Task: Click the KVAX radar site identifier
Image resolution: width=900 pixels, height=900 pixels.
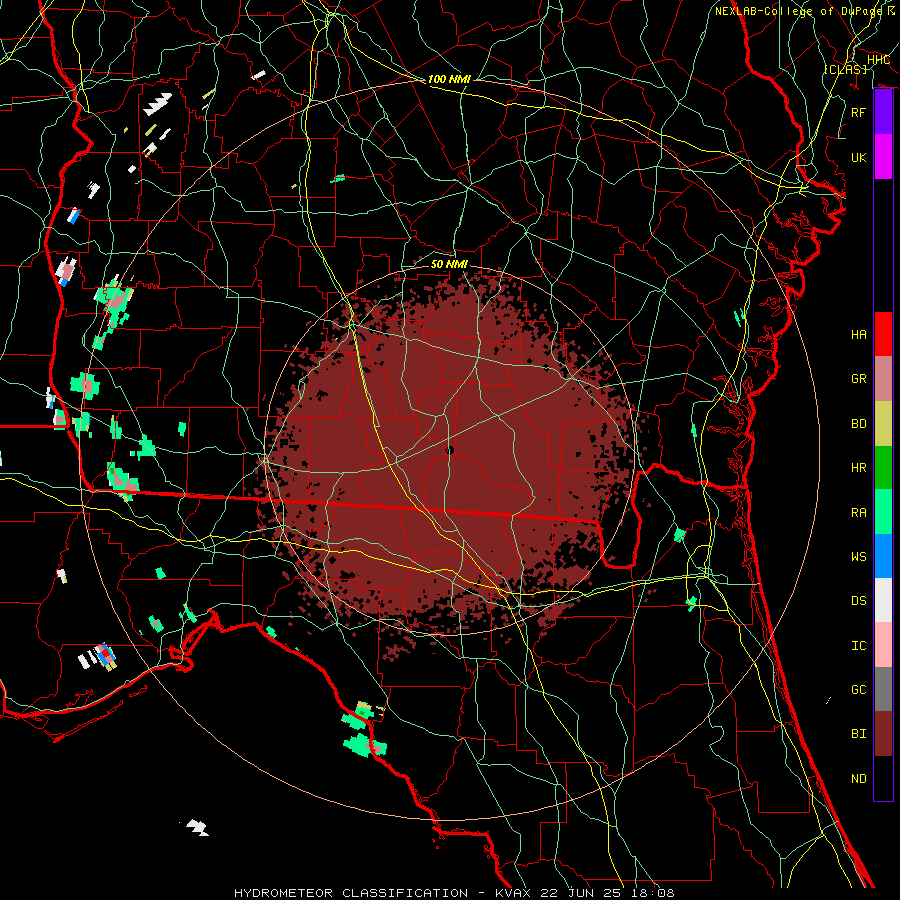Action: [x=513, y=893]
